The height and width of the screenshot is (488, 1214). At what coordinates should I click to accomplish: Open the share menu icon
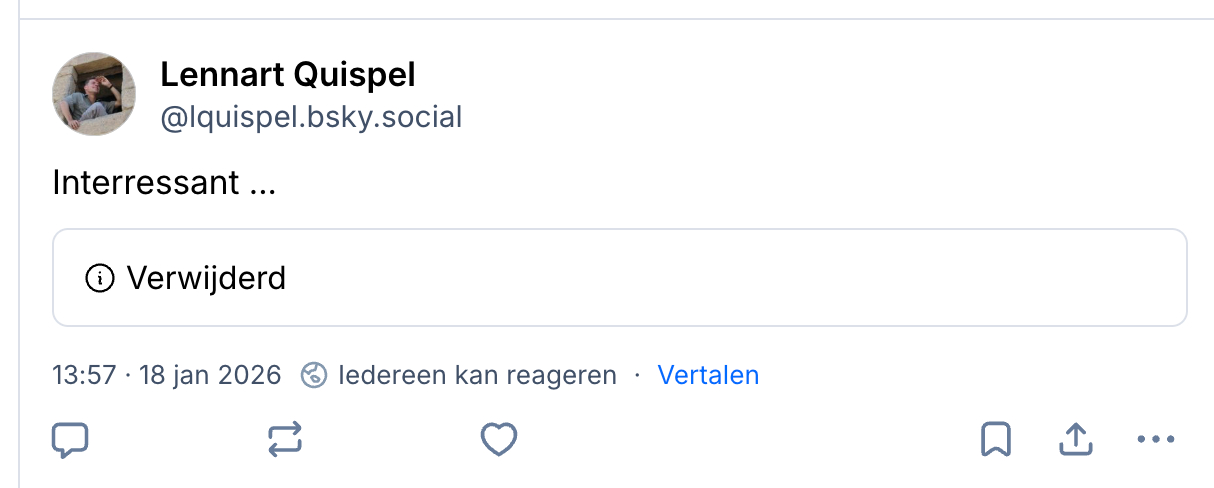point(1074,439)
